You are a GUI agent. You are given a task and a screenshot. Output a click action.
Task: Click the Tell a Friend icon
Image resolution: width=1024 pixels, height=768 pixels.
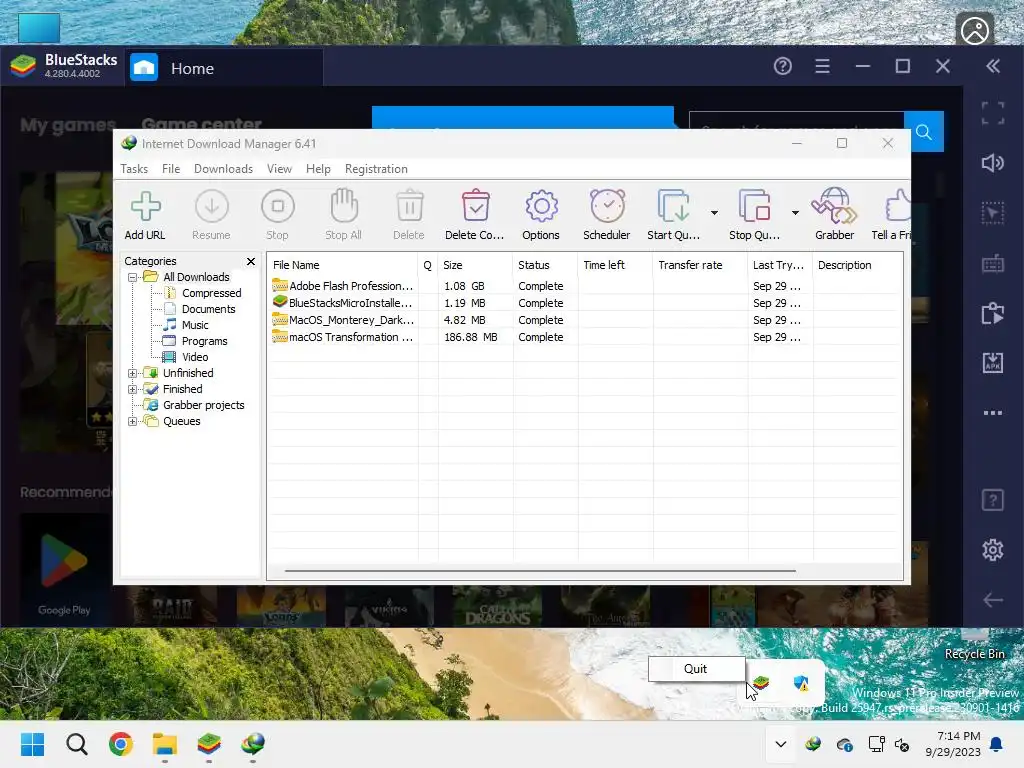(898, 206)
